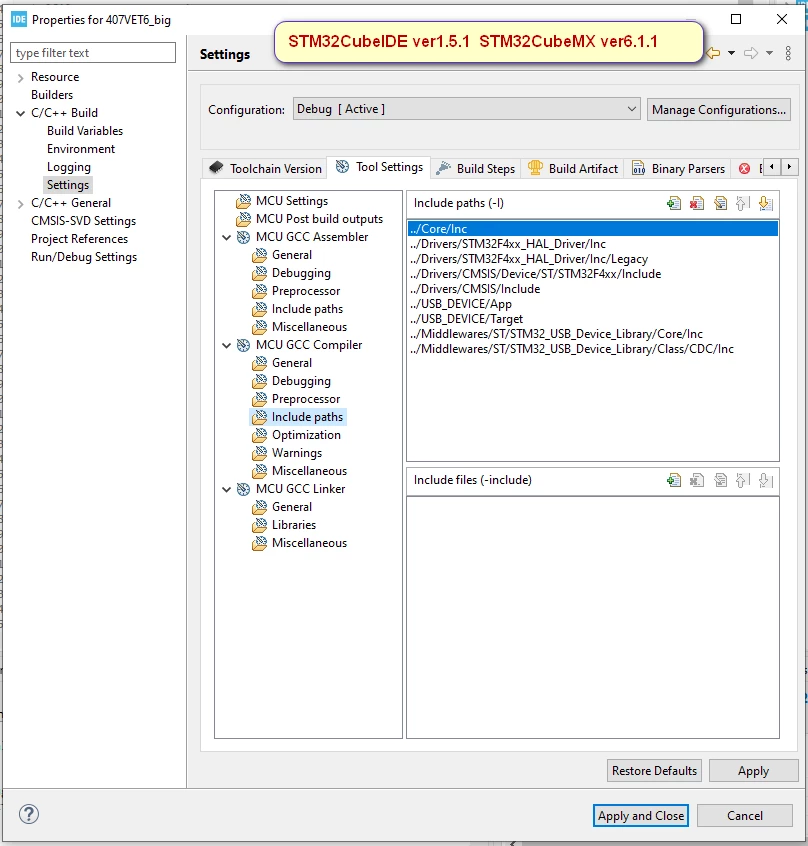Screen dimensions: 808x846
Task: Open CMSIS-SVD Settings page
Action: coord(84,221)
